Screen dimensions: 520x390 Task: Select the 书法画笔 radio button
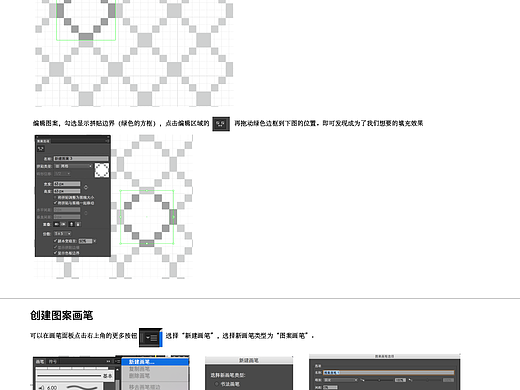216,384
